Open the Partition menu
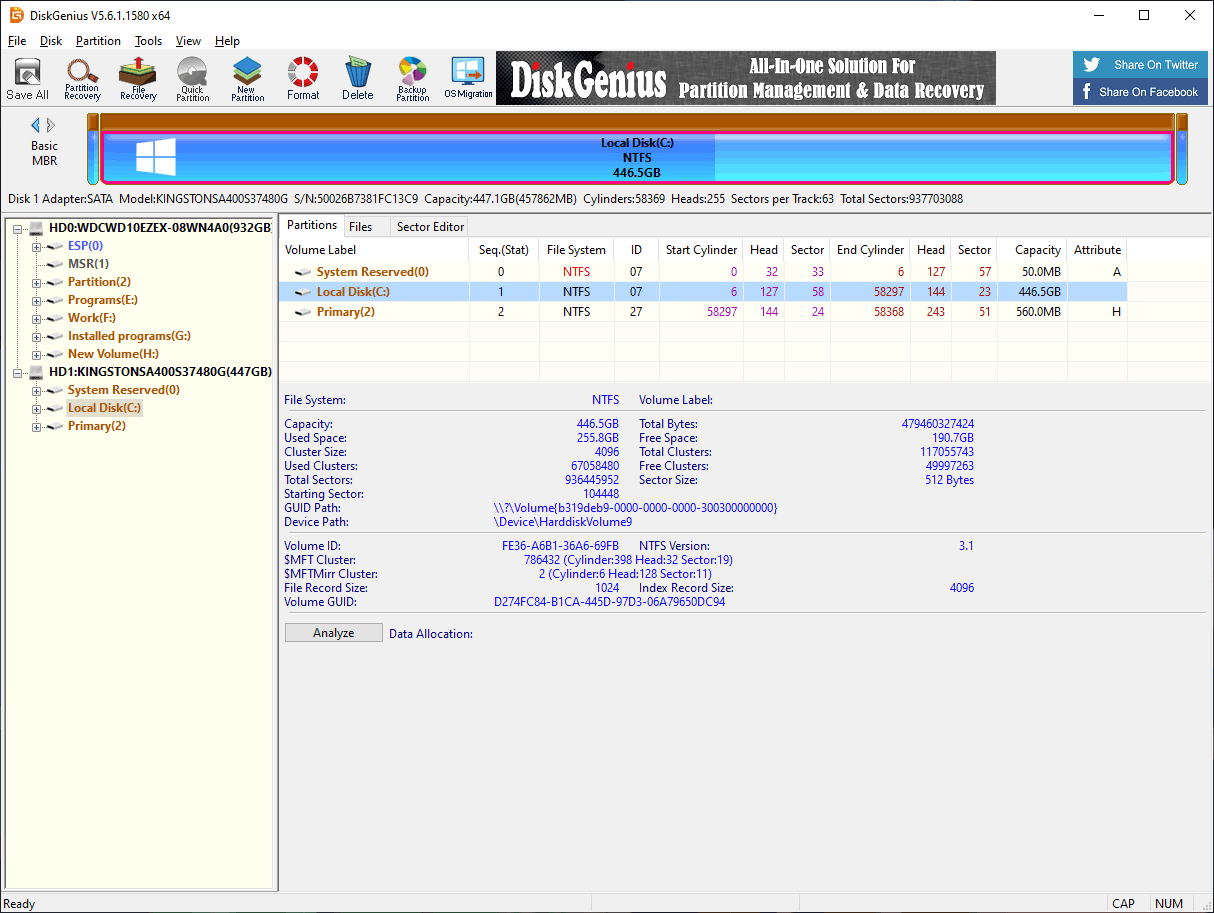The width and height of the screenshot is (1214, 913). point(98,41)
